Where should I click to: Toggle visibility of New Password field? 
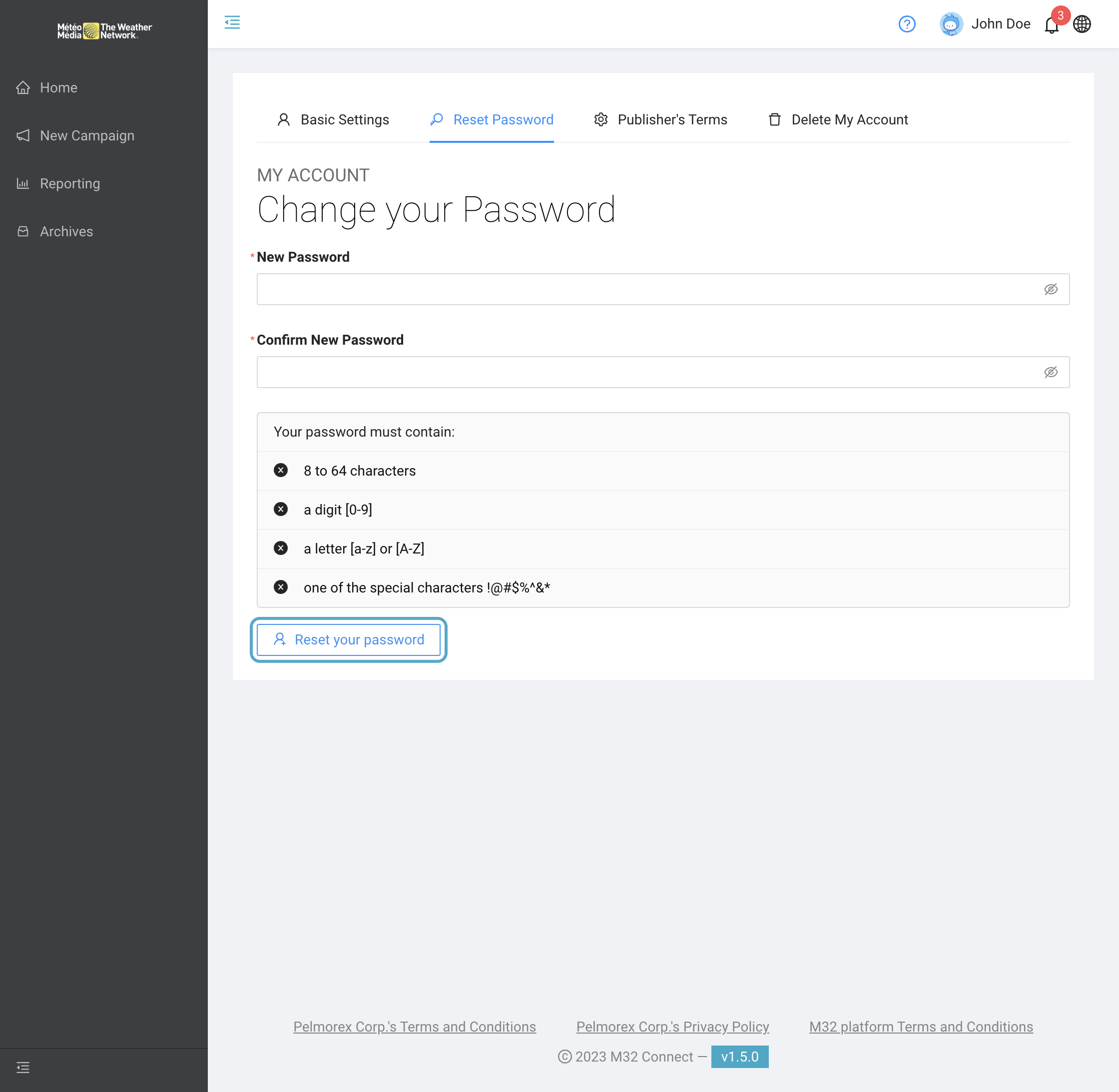tap(1051, 289)
